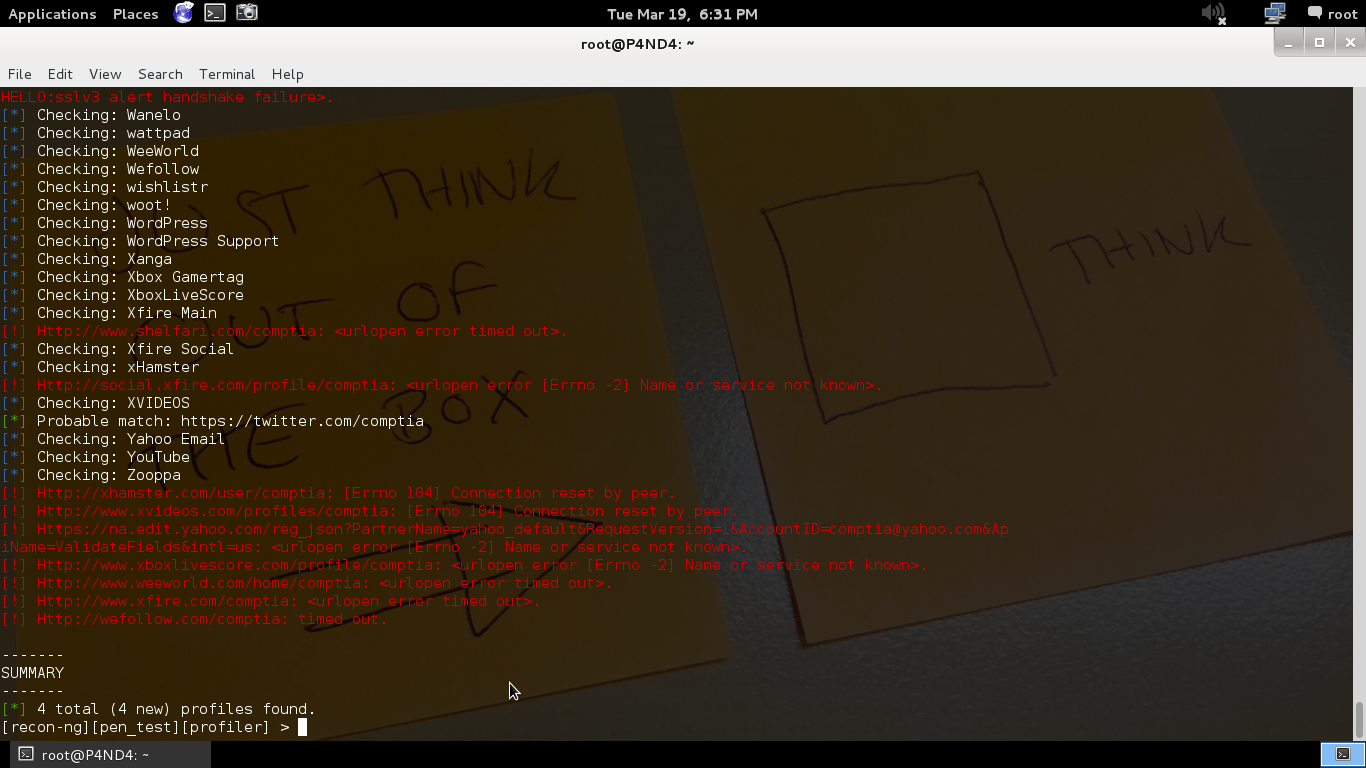Viewport: 1366px width, 768px height.
Task: Open the clock calendar dropdown
Action: (682, 14)
